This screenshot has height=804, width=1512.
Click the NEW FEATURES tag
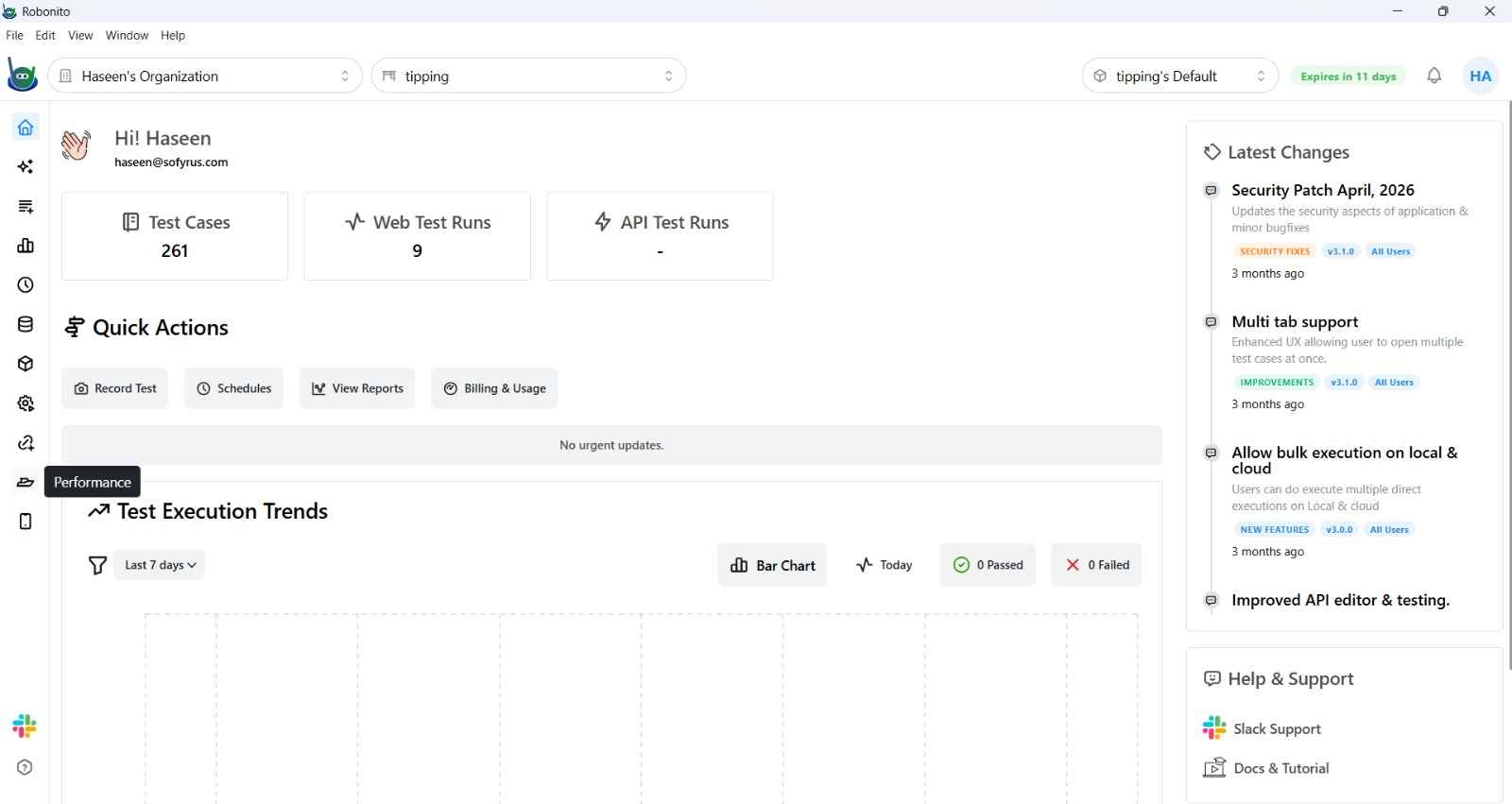1275,530
